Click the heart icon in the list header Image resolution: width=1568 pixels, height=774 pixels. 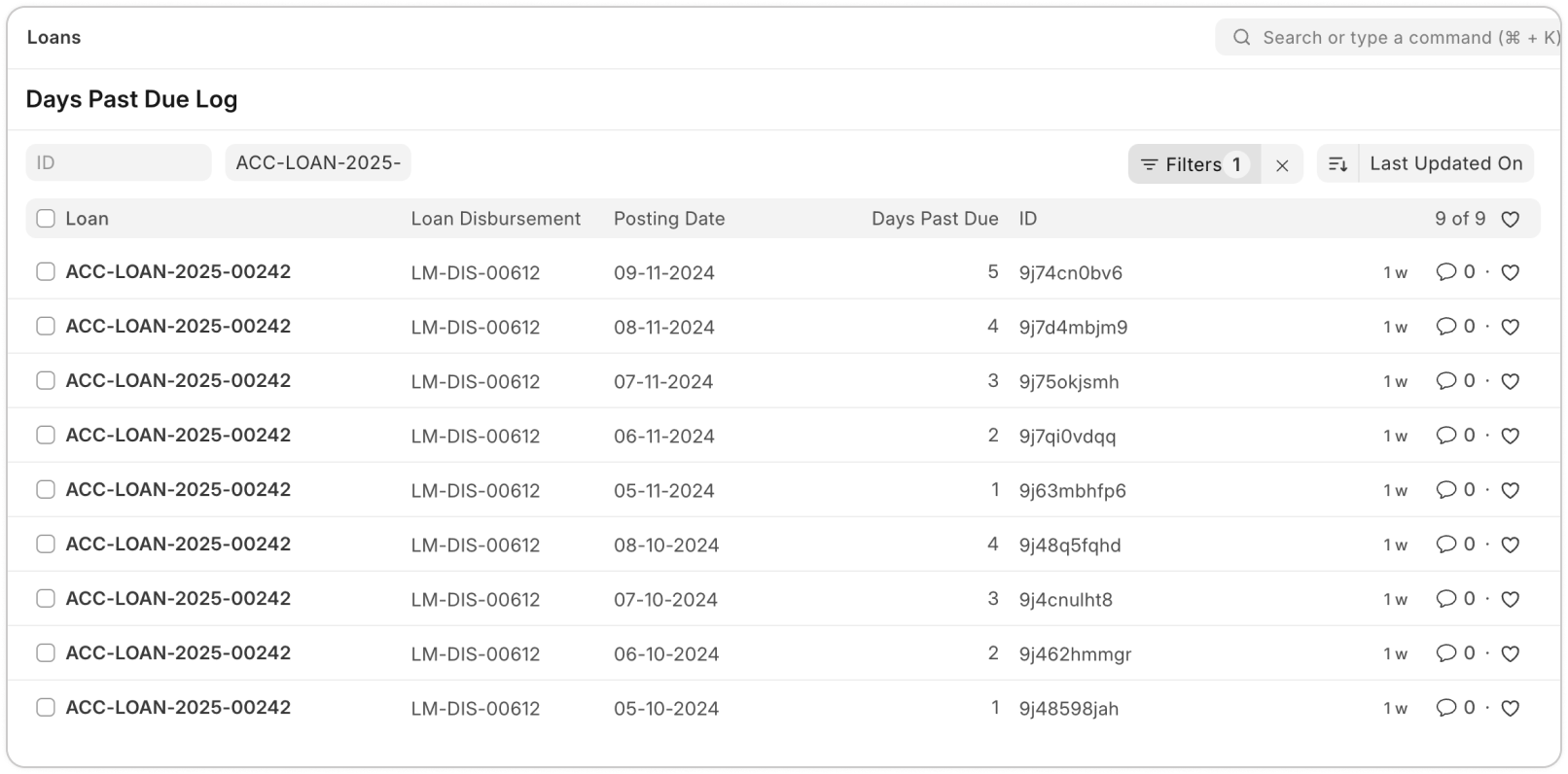pos(1510,220)
